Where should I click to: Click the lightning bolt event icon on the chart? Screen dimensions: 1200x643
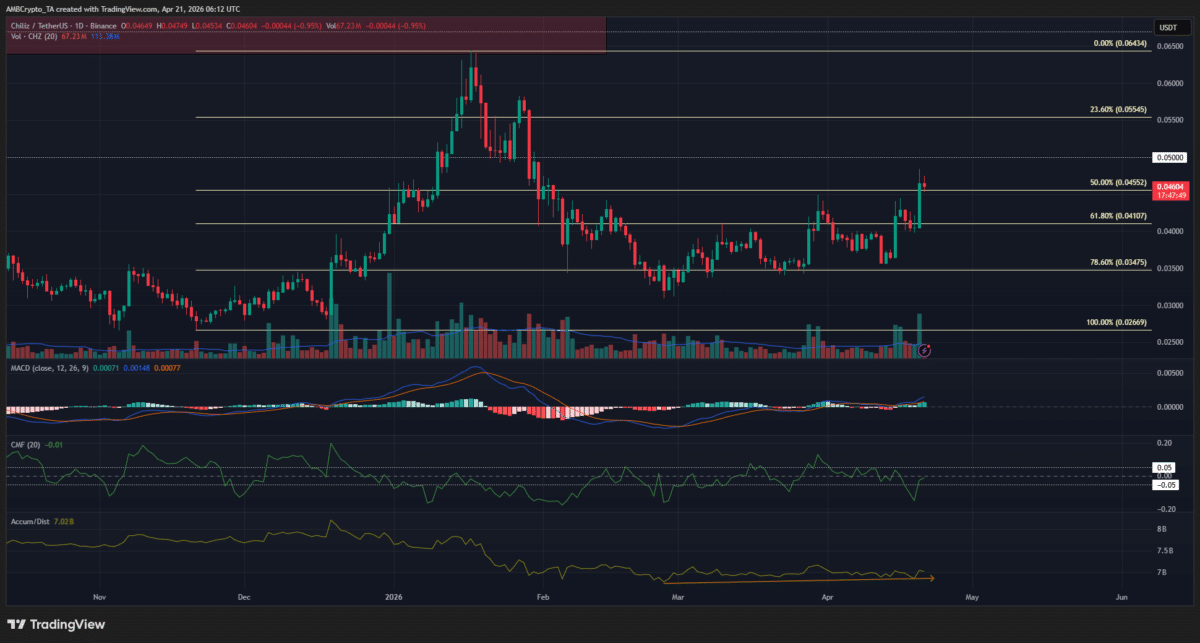[x=924, y=351]
